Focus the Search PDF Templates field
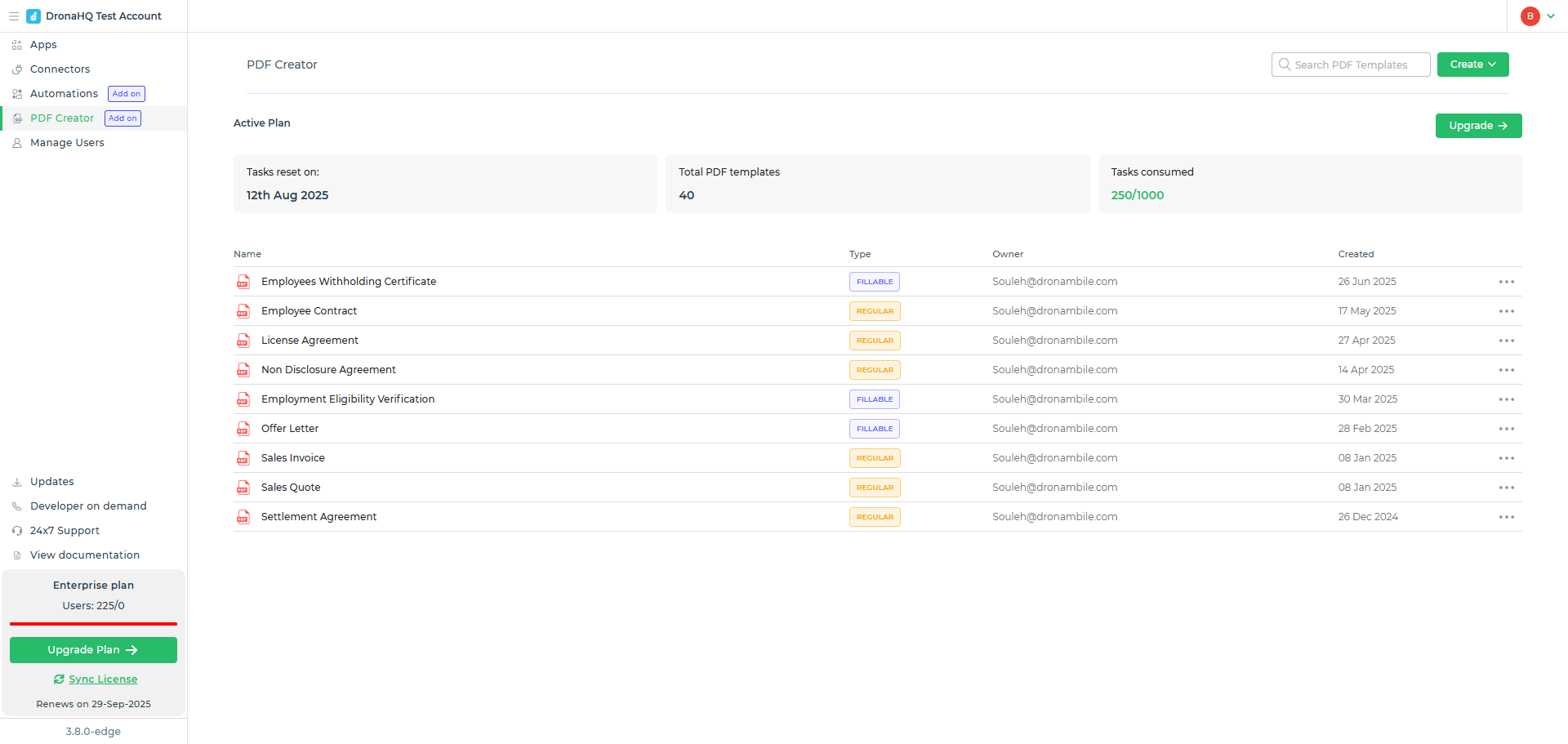Screen dimensions: 1568x744 click(x=1350, y=65)
